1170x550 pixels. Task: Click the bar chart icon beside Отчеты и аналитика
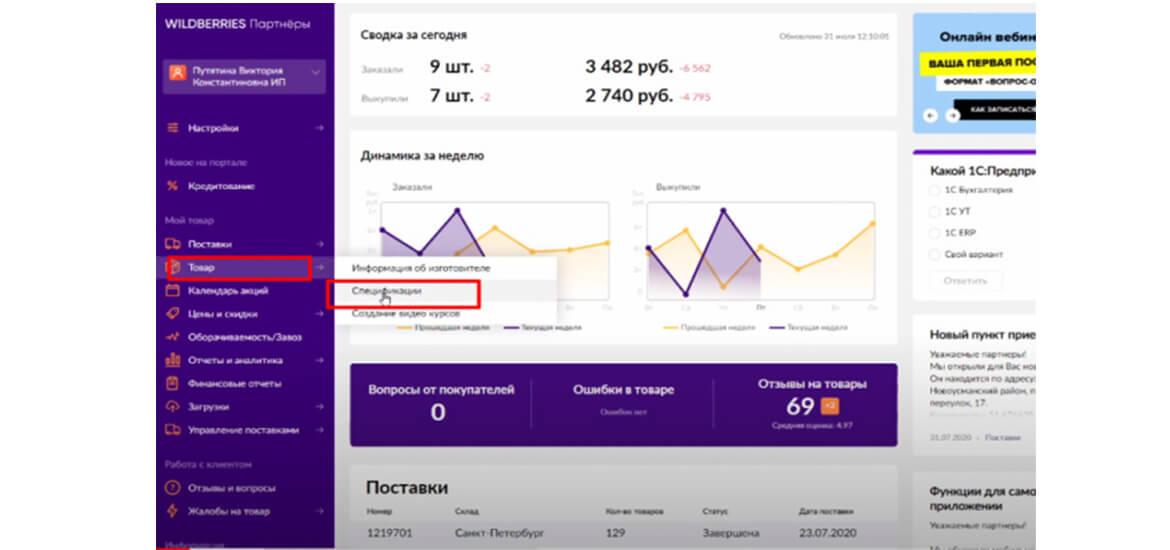point(173,360)
